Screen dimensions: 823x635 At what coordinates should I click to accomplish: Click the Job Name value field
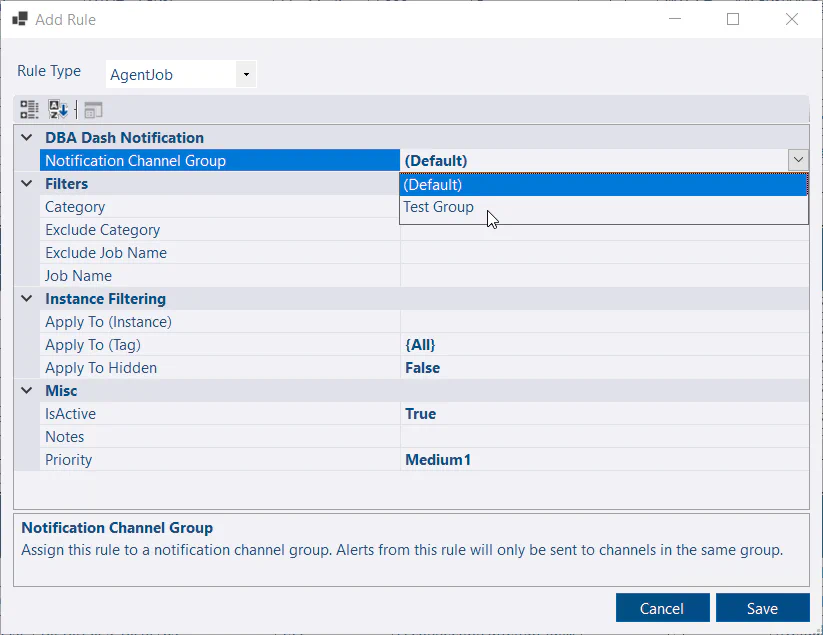(x=603, y=276)
